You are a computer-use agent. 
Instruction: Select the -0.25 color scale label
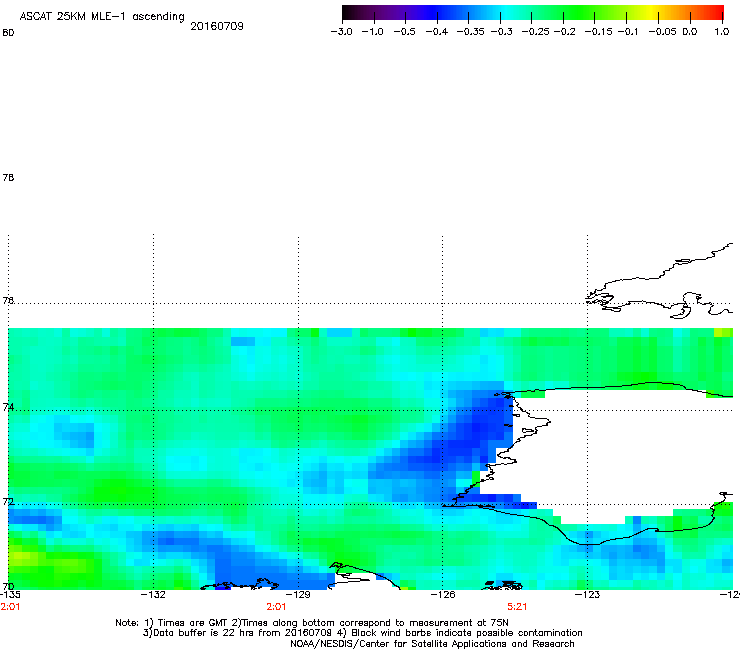(536, 32)
